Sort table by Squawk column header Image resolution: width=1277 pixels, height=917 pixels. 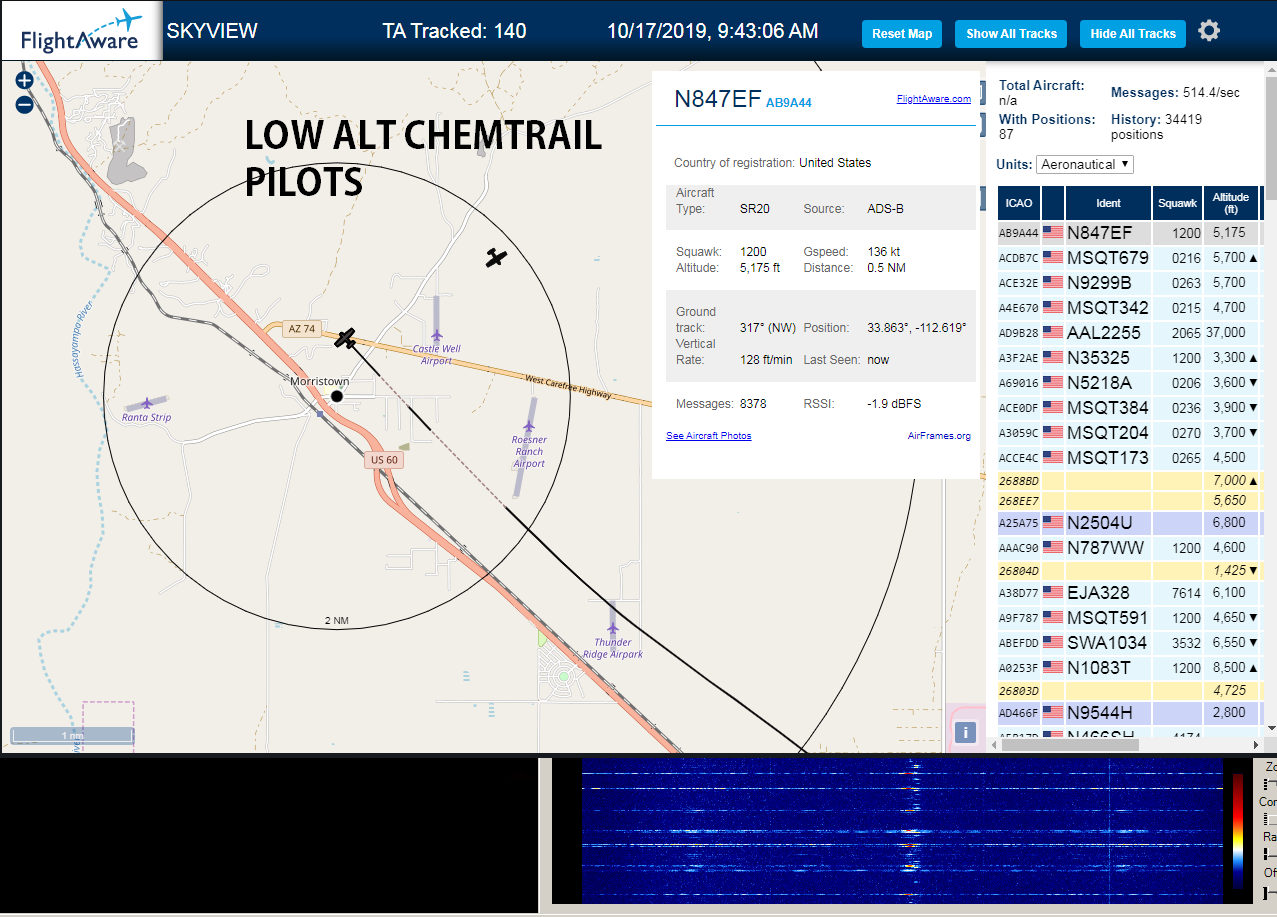pyautogui.click(x=1177, y=203)
